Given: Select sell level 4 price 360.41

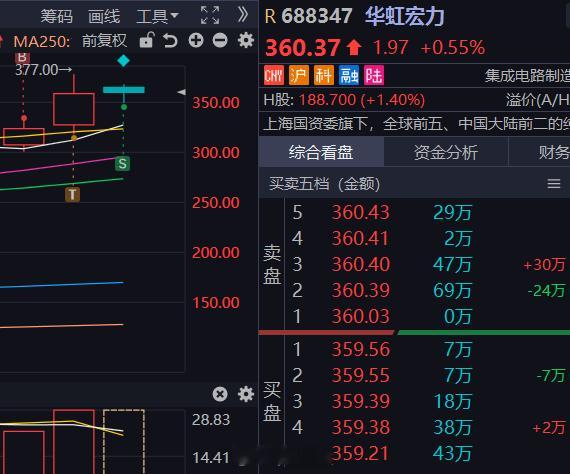Looking at the screenshot, I should (360, 238).
